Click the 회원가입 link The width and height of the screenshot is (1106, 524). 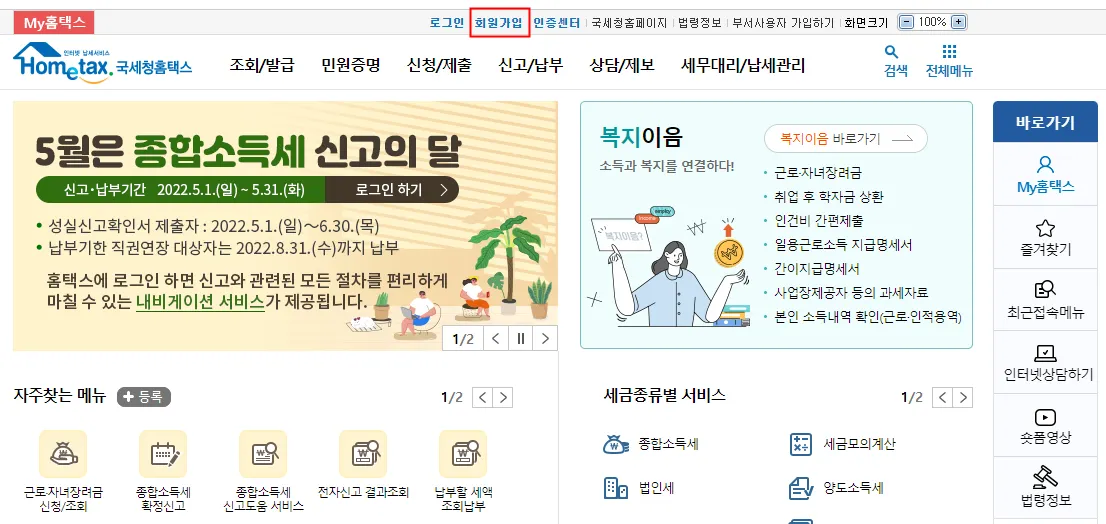click(499, 23)
